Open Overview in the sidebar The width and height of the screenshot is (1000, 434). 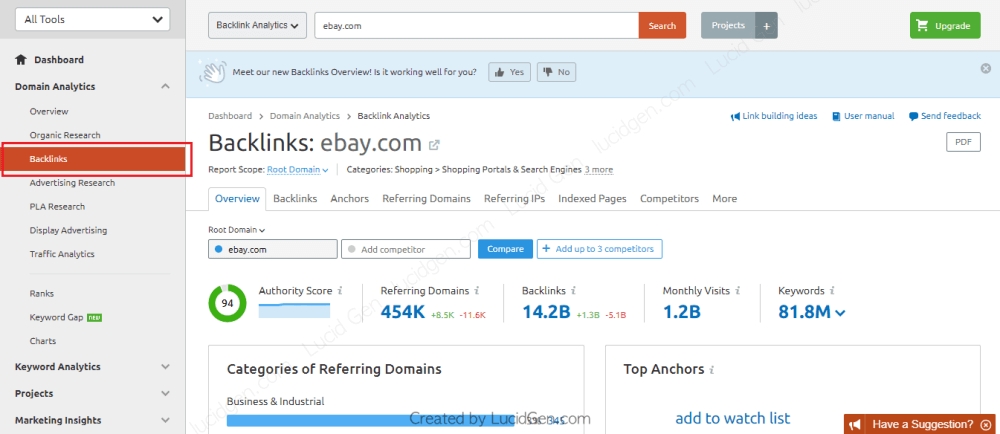pos(48,112)
